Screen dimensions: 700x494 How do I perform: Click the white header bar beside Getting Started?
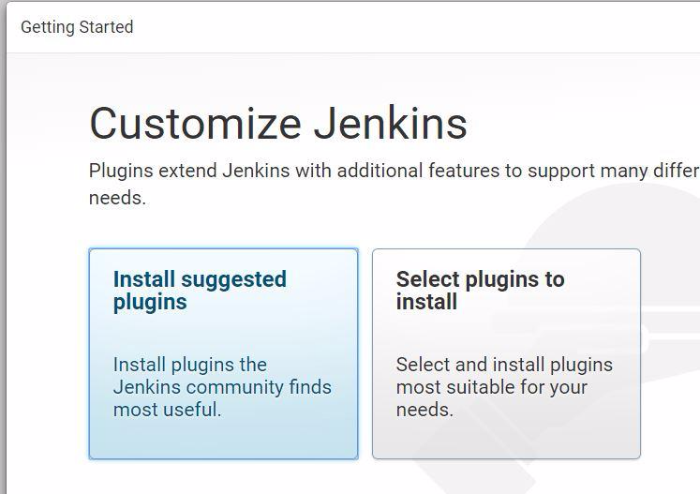click(x=415, y=27)
